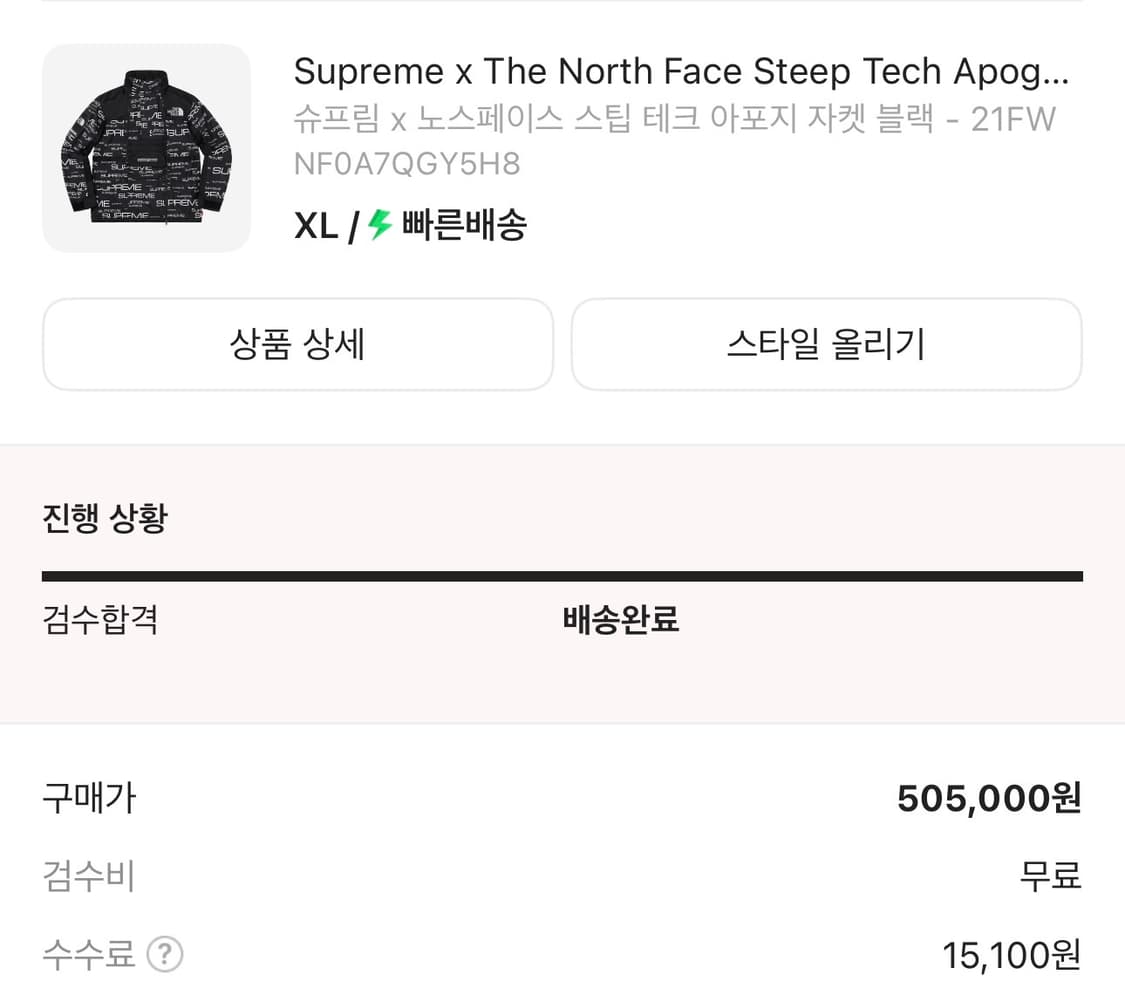
Task: Expand the 진행 상황 progress section
Action: [x=104, y=517]
